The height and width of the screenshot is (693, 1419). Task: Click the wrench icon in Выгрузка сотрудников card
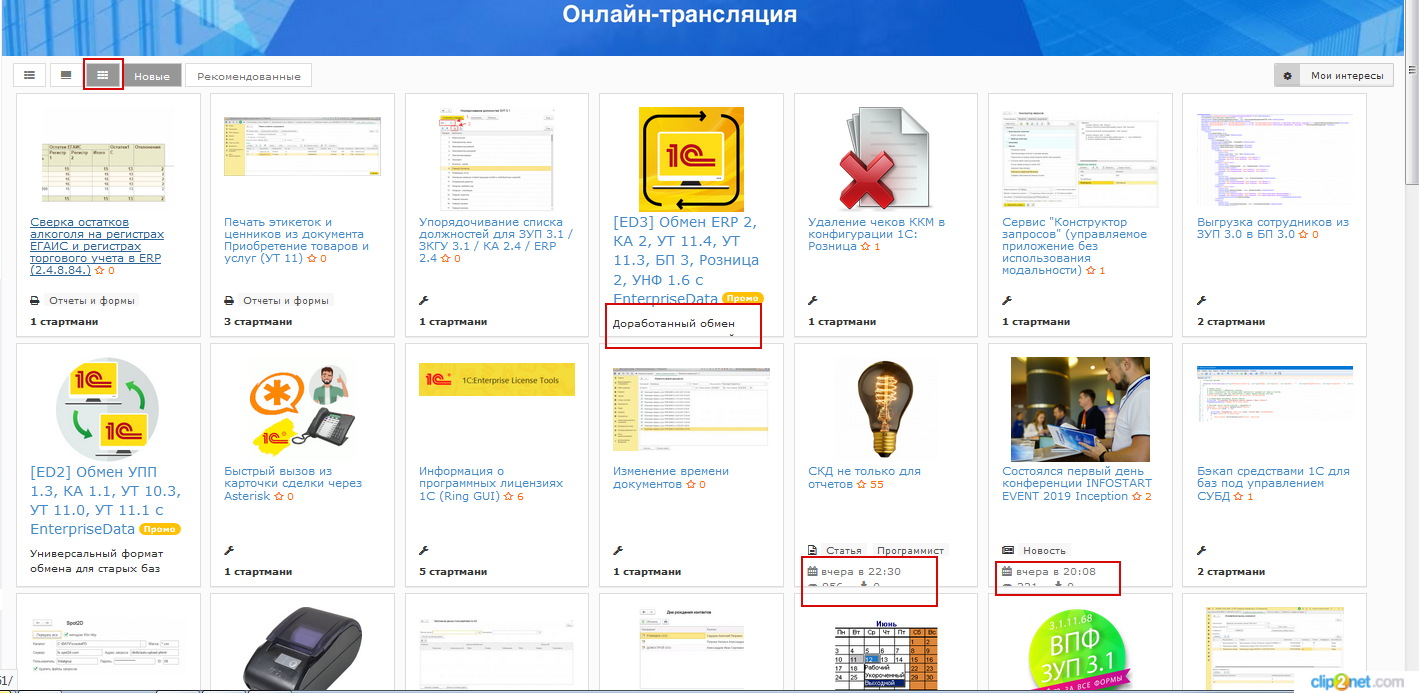pyautogui.click(x=1201, y=301)
